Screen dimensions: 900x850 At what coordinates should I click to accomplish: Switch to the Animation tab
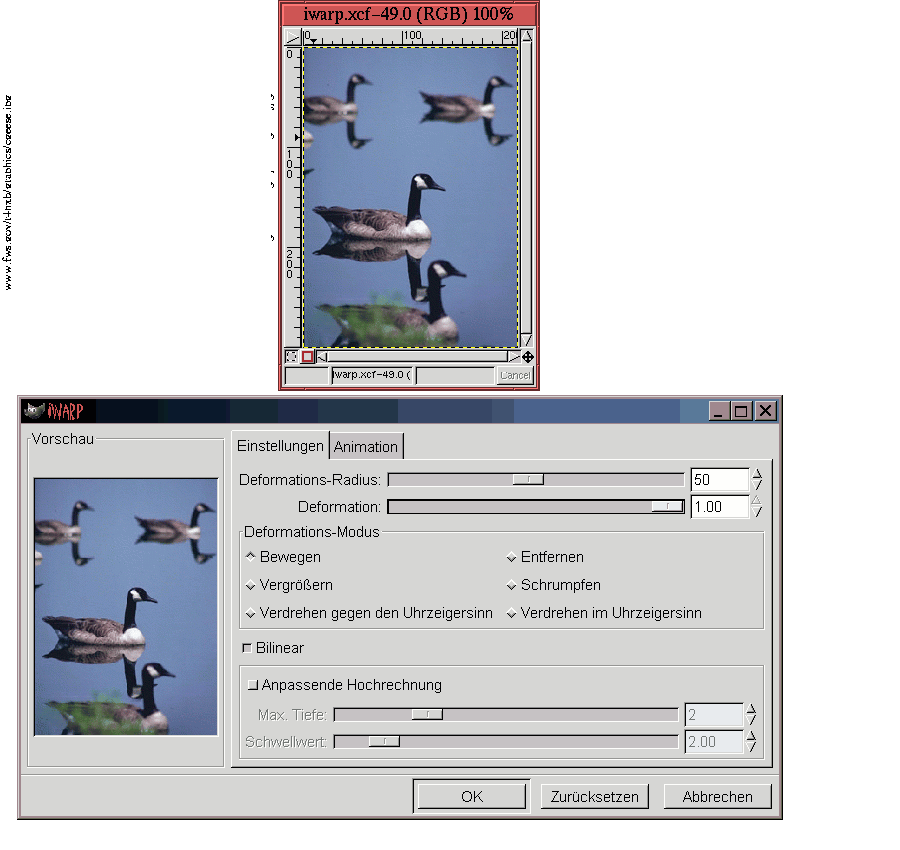[x=366, y=446]
